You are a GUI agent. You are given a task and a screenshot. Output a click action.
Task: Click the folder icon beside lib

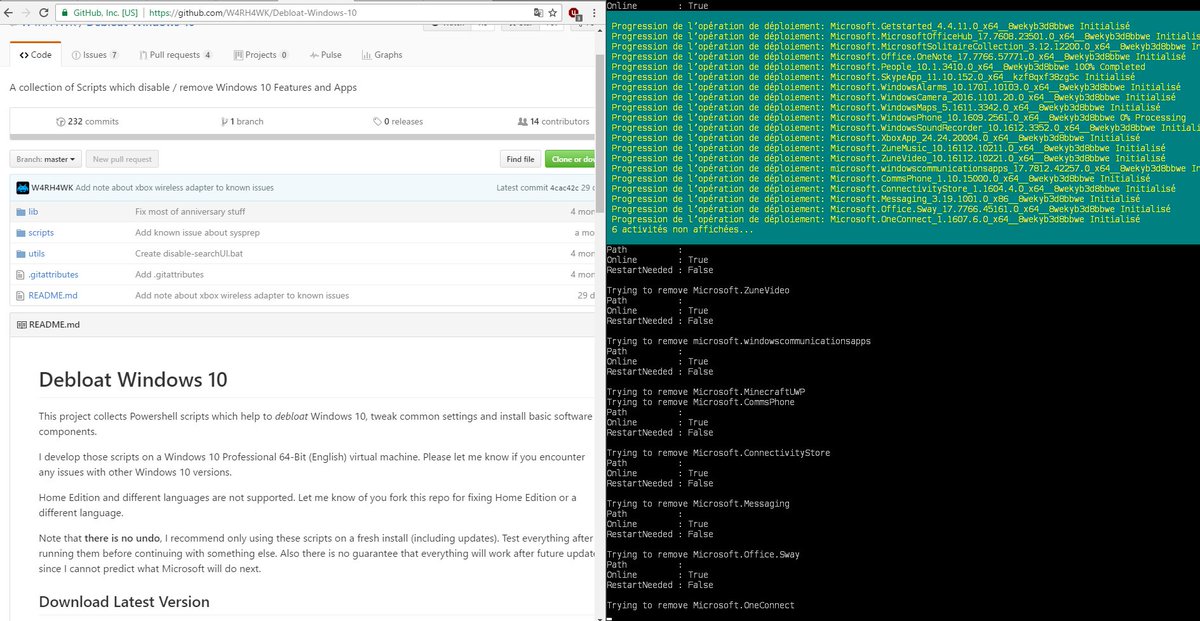20,212
